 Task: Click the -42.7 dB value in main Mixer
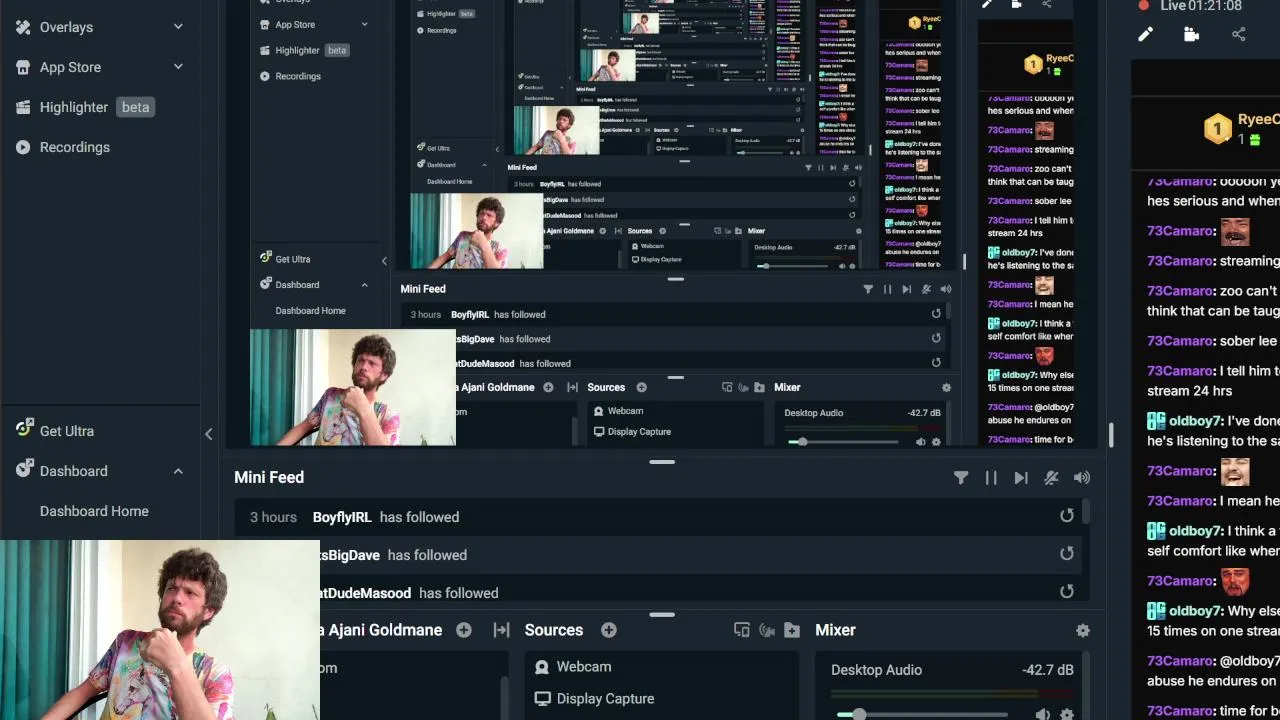tap(1048, 670)
